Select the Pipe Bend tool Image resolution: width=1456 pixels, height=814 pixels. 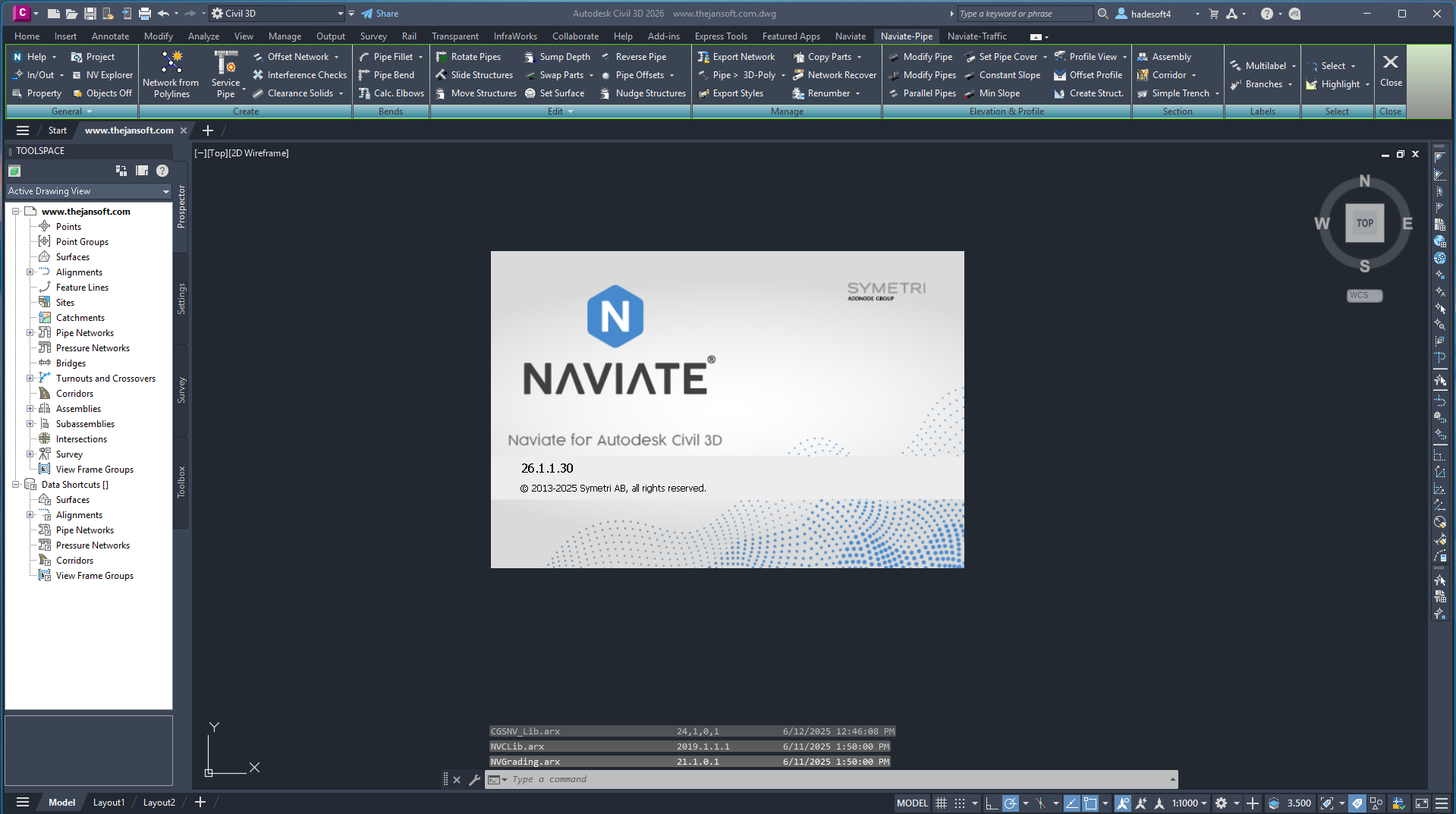(x=387, y=75)
